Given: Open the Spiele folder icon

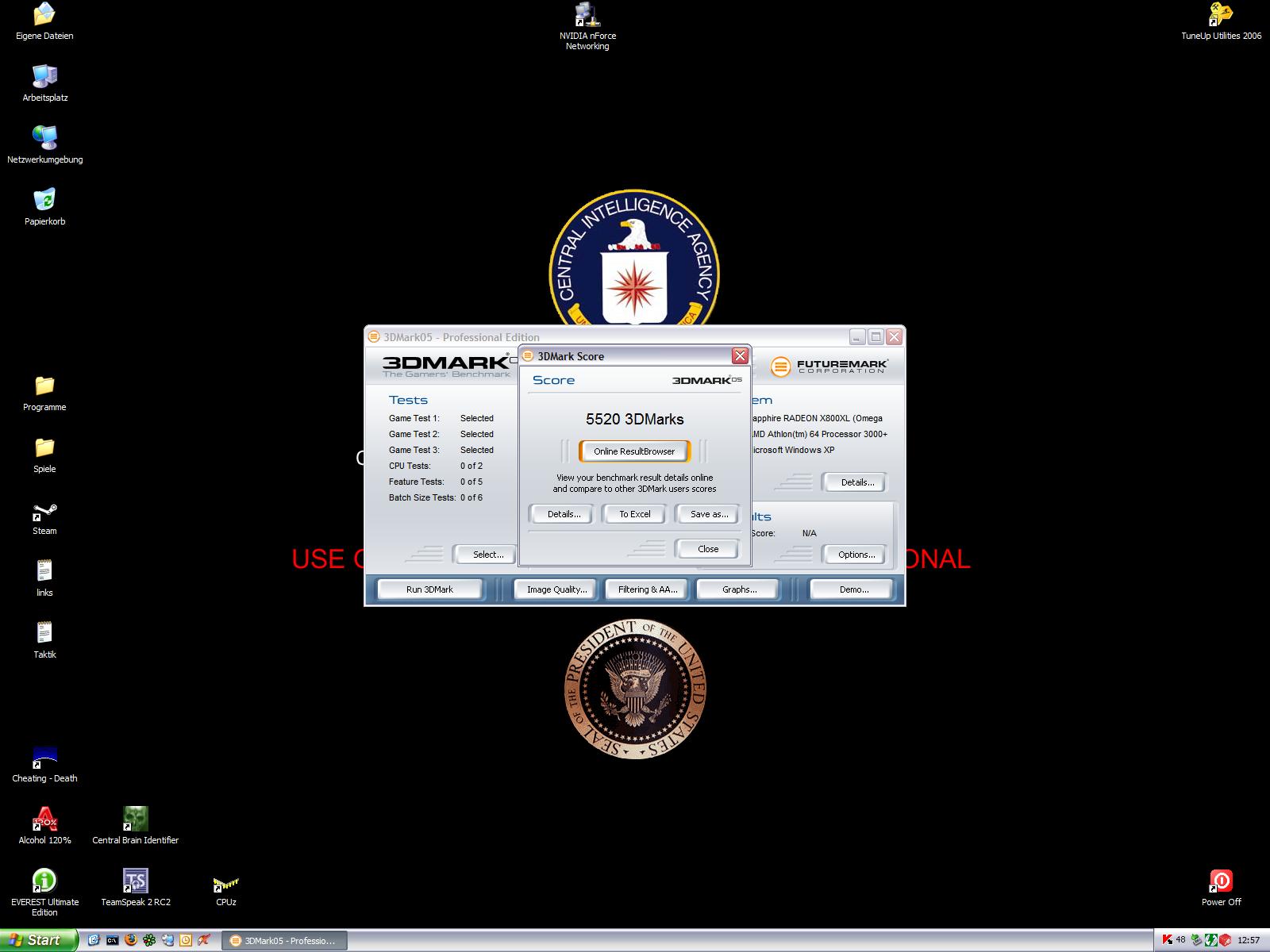Looking at the screenshot, I should point(44,455).
